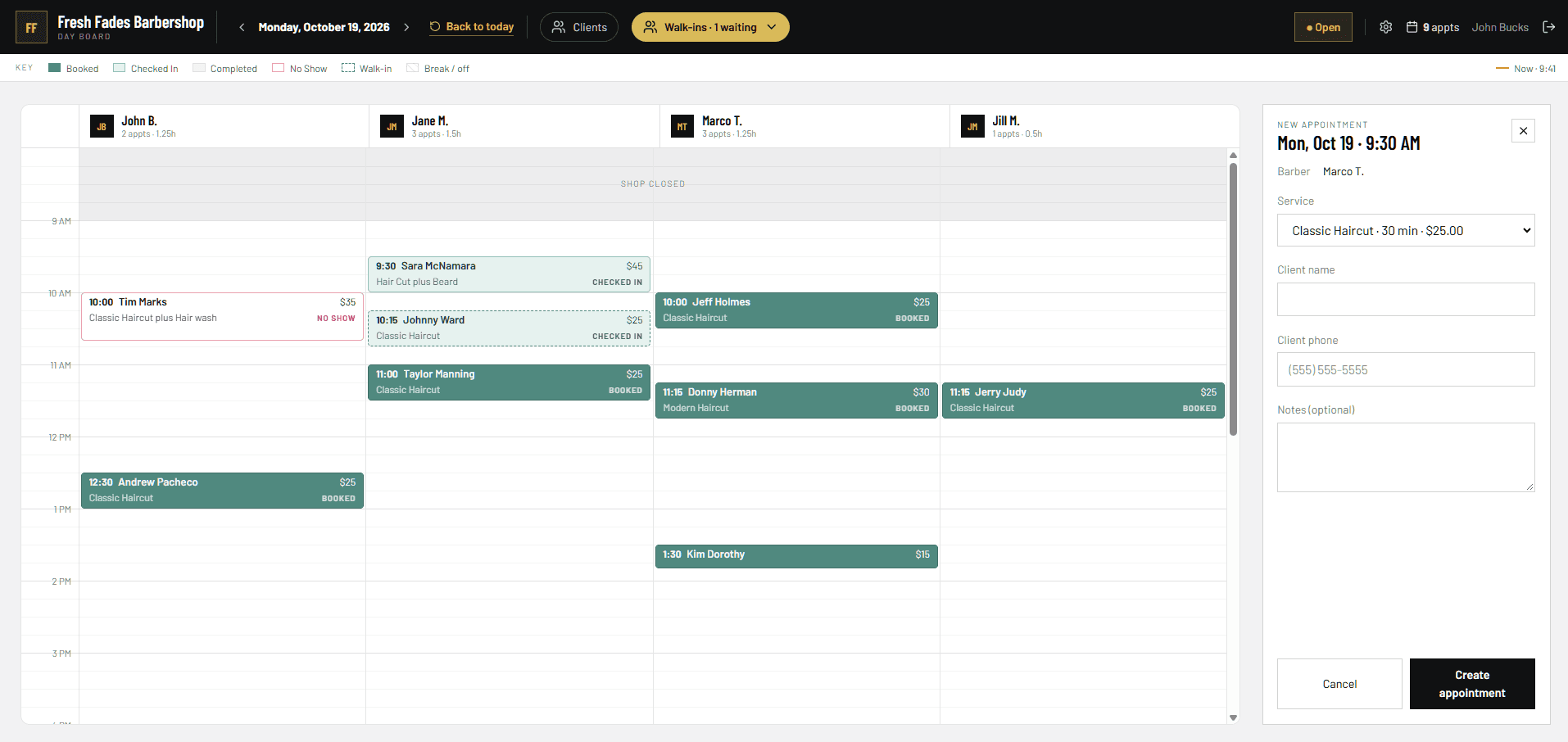The width and height of the screenshot is (1568, 742).
Task: Click the John Bucks user name
Action: tap(1500, 27)
